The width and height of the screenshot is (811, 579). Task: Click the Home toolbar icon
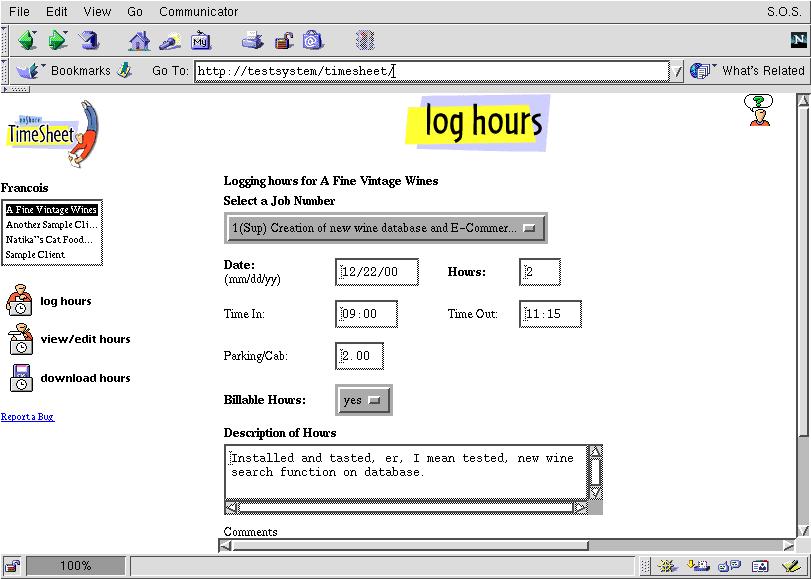(x=139, y=41)
